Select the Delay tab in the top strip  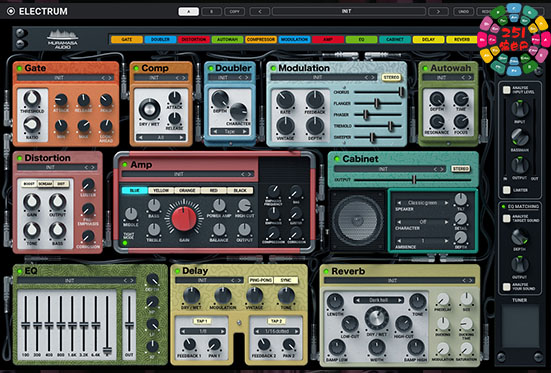pos(429,40)
